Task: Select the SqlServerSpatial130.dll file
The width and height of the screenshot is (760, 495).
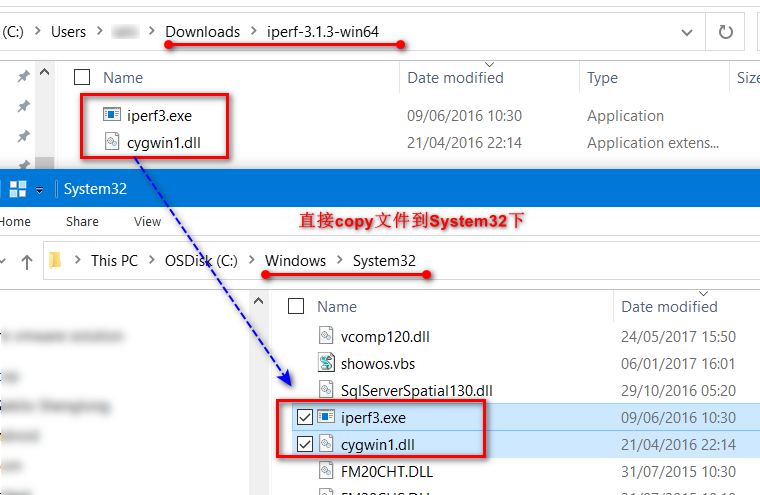Action: 417,391
